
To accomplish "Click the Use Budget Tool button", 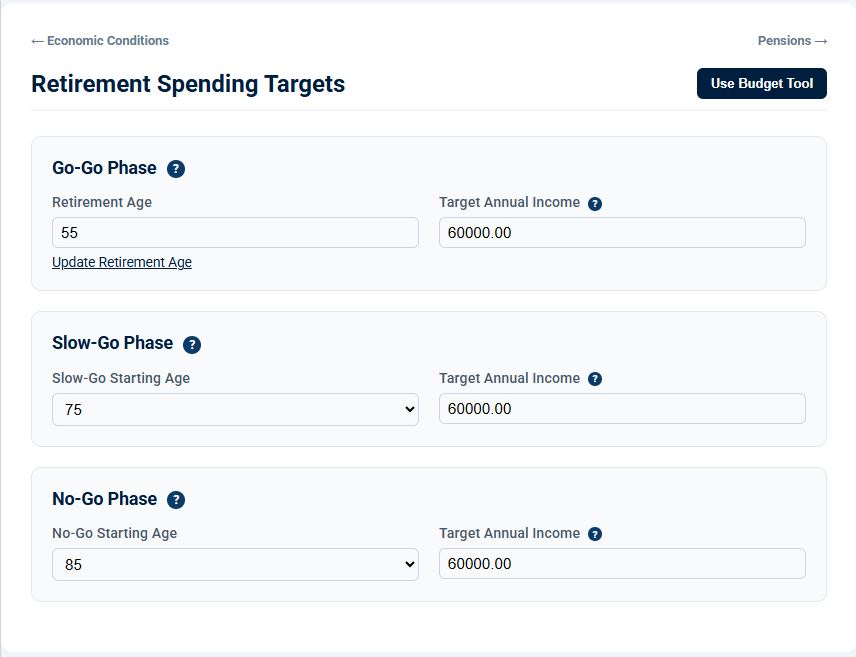I will pos(762,84).
